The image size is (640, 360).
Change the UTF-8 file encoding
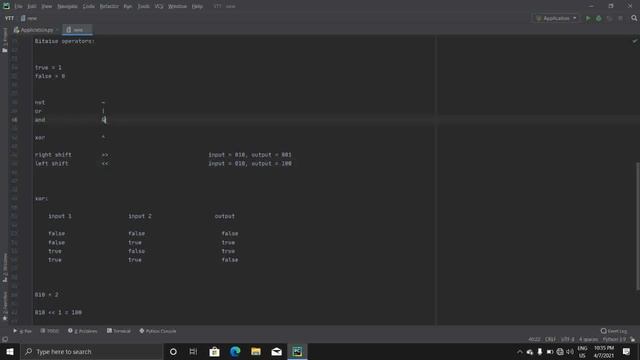567,340
